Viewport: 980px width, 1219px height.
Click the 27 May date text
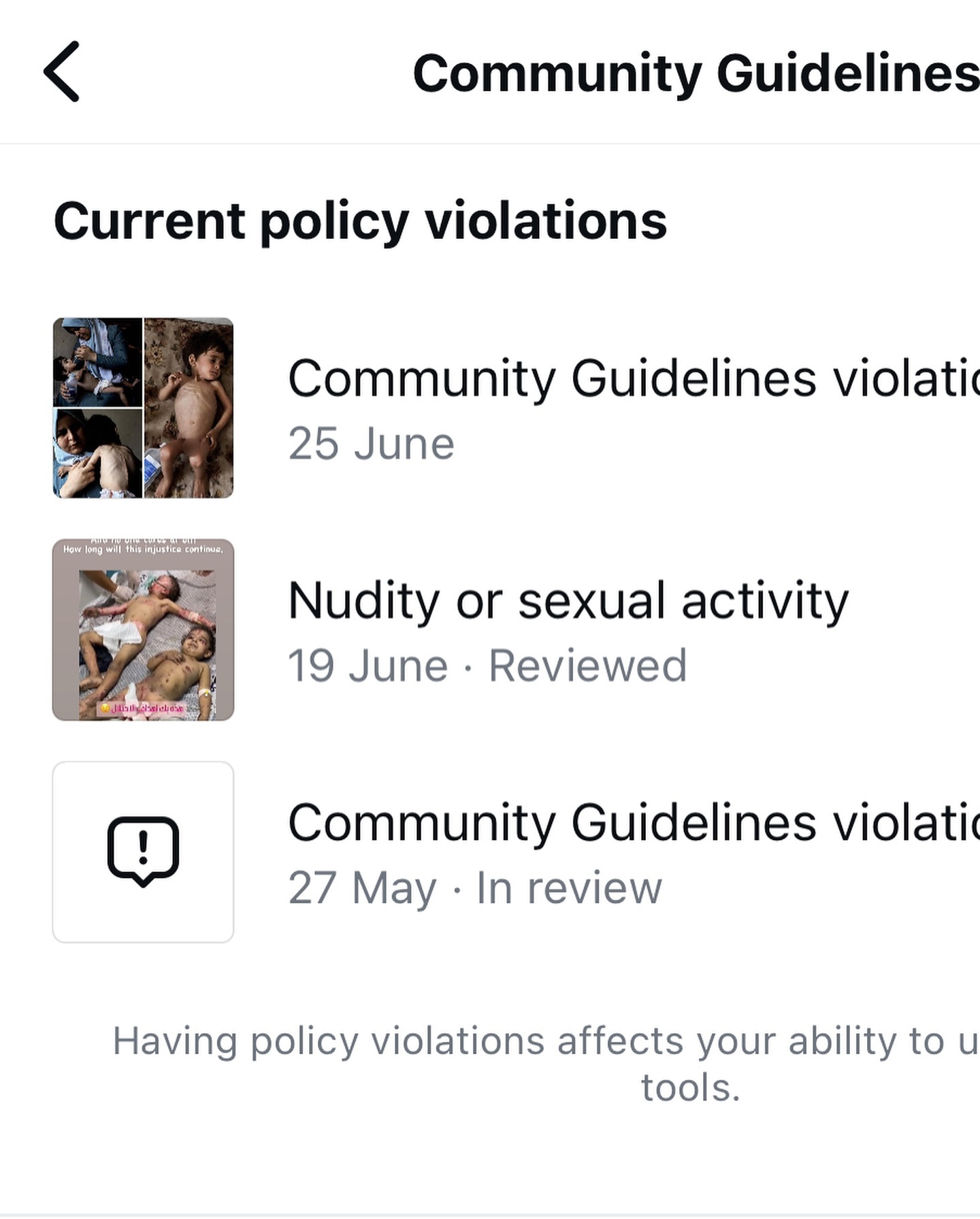(x=362, y=888)
